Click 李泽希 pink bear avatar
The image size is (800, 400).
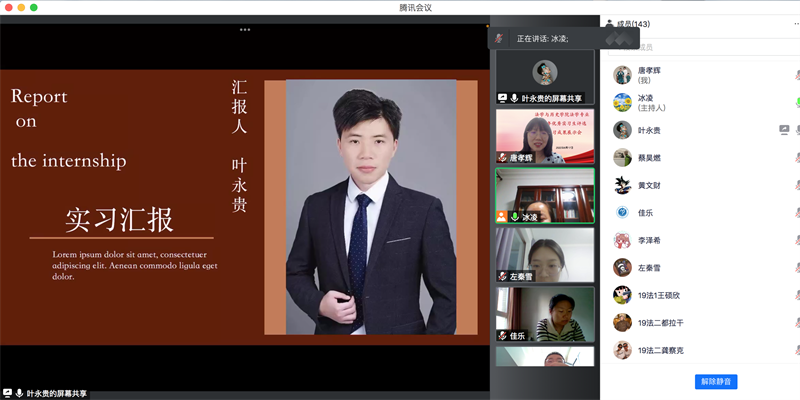point(622,240)
